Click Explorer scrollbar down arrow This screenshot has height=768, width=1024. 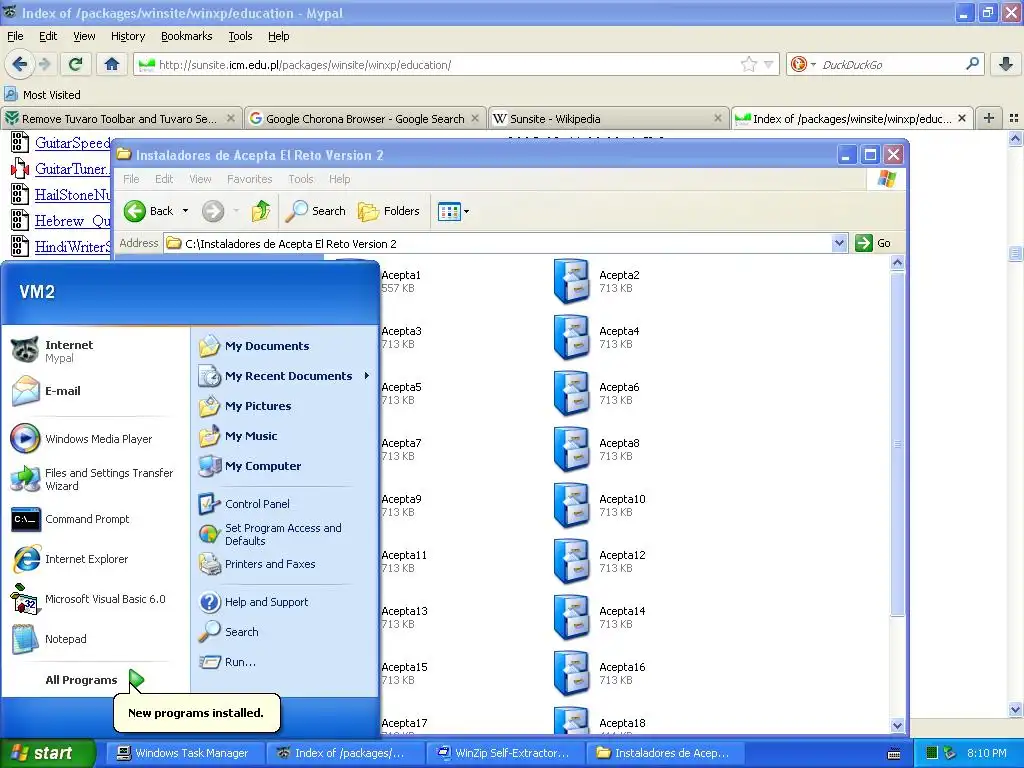897,725
